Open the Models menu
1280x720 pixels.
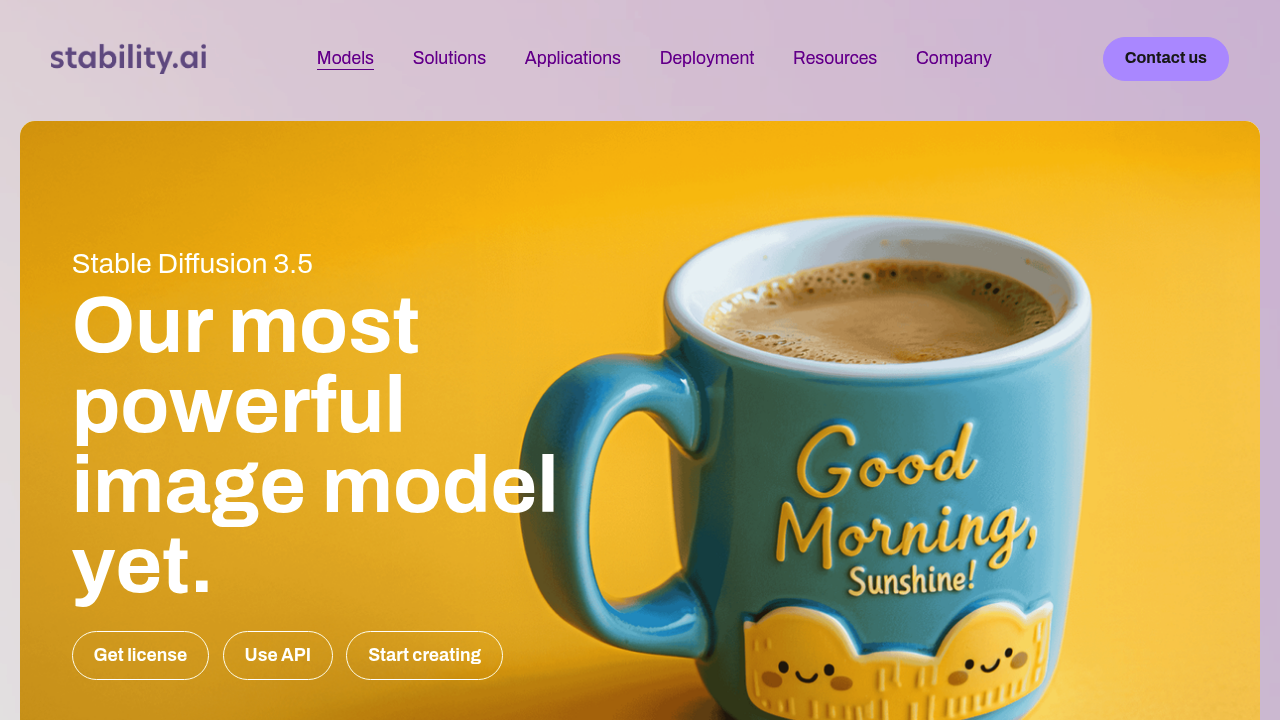[x=345, y=58]
